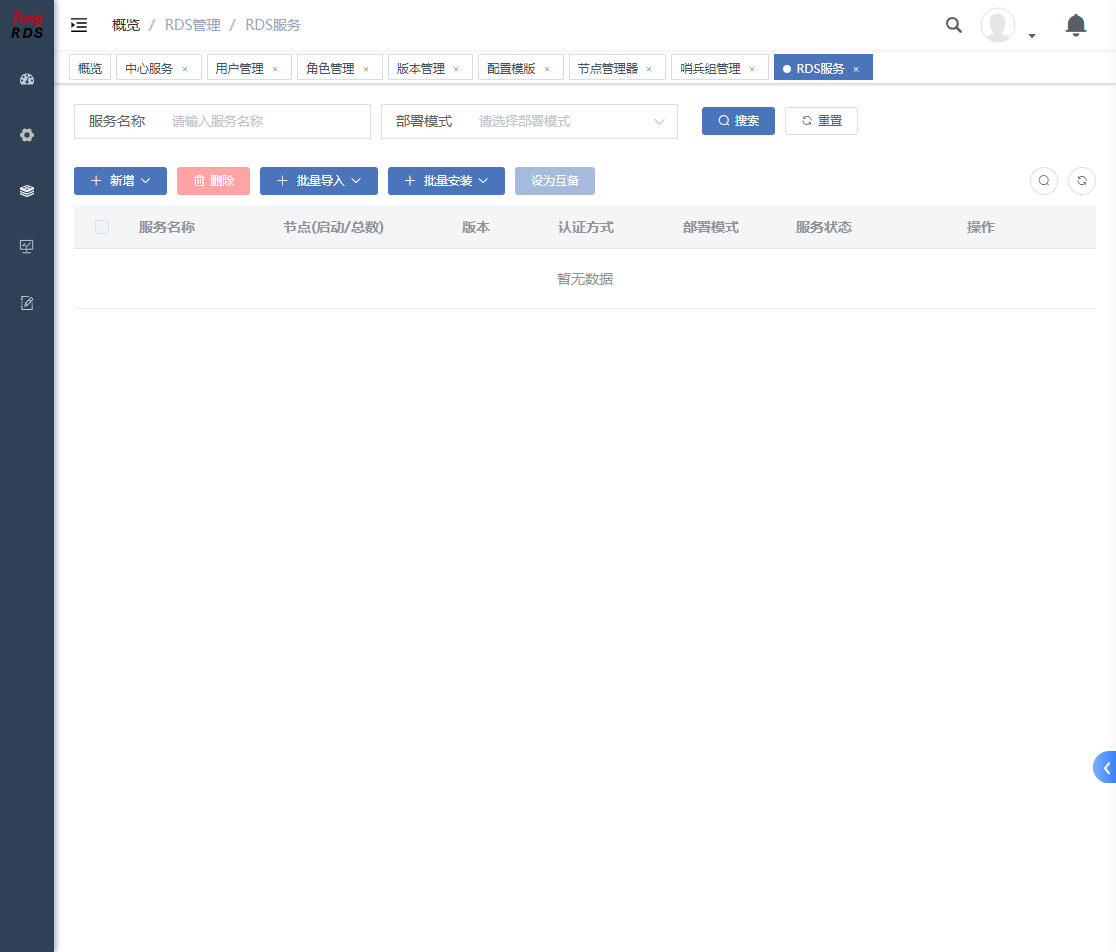Image resolution: width=1116 pixels, height=952 pixels.
Task: Click the TongRDS logo
Action: (x=27, y=26)
